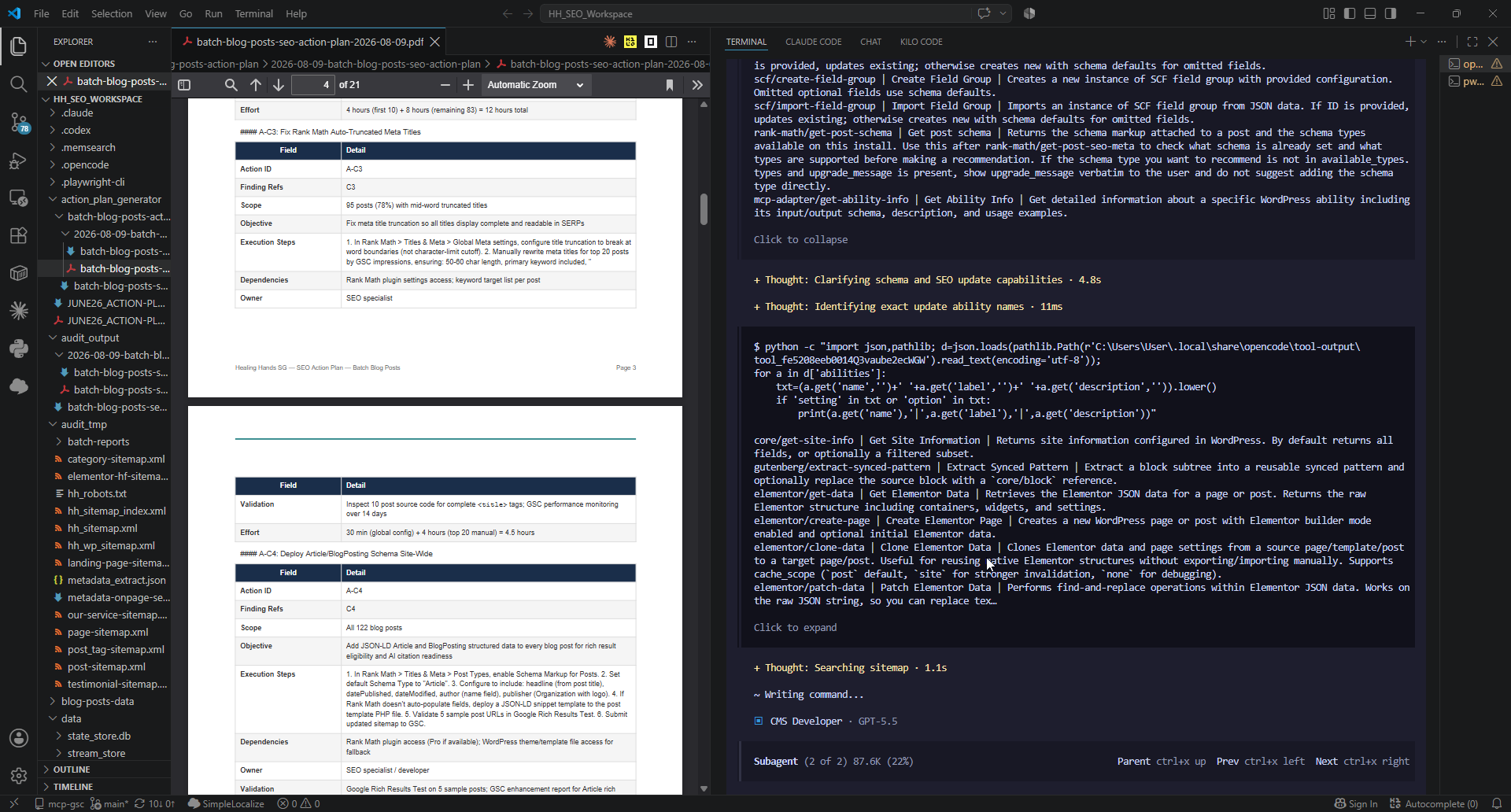Click yellow grid icon in editor toolbar
The image size is (1511, 812).
click(630, 42)
